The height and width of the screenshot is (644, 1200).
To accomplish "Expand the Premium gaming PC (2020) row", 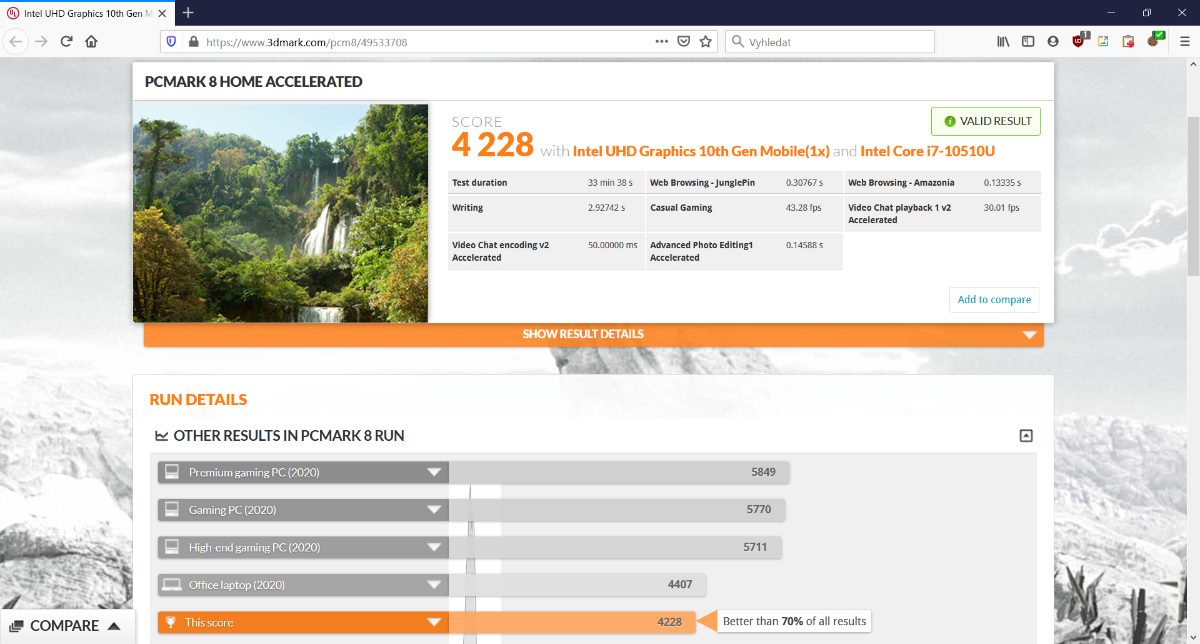I will tap(433, 472).
